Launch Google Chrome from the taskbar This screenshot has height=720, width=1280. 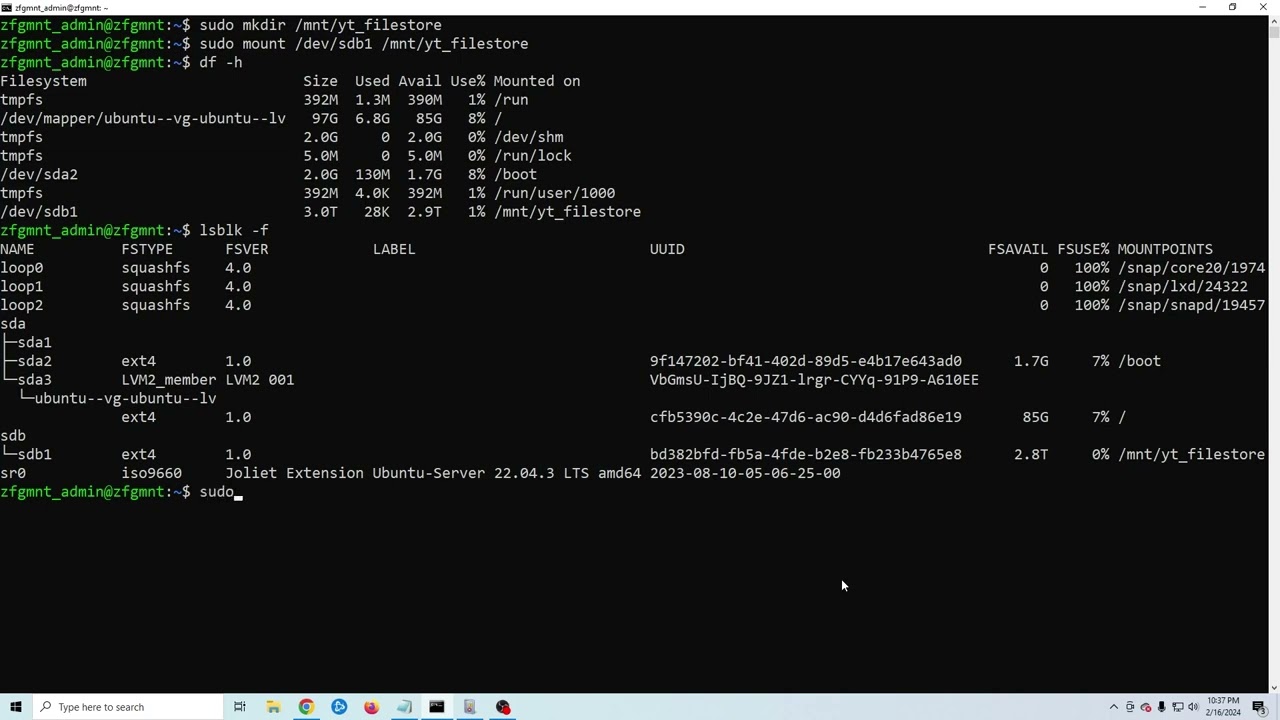306,707
